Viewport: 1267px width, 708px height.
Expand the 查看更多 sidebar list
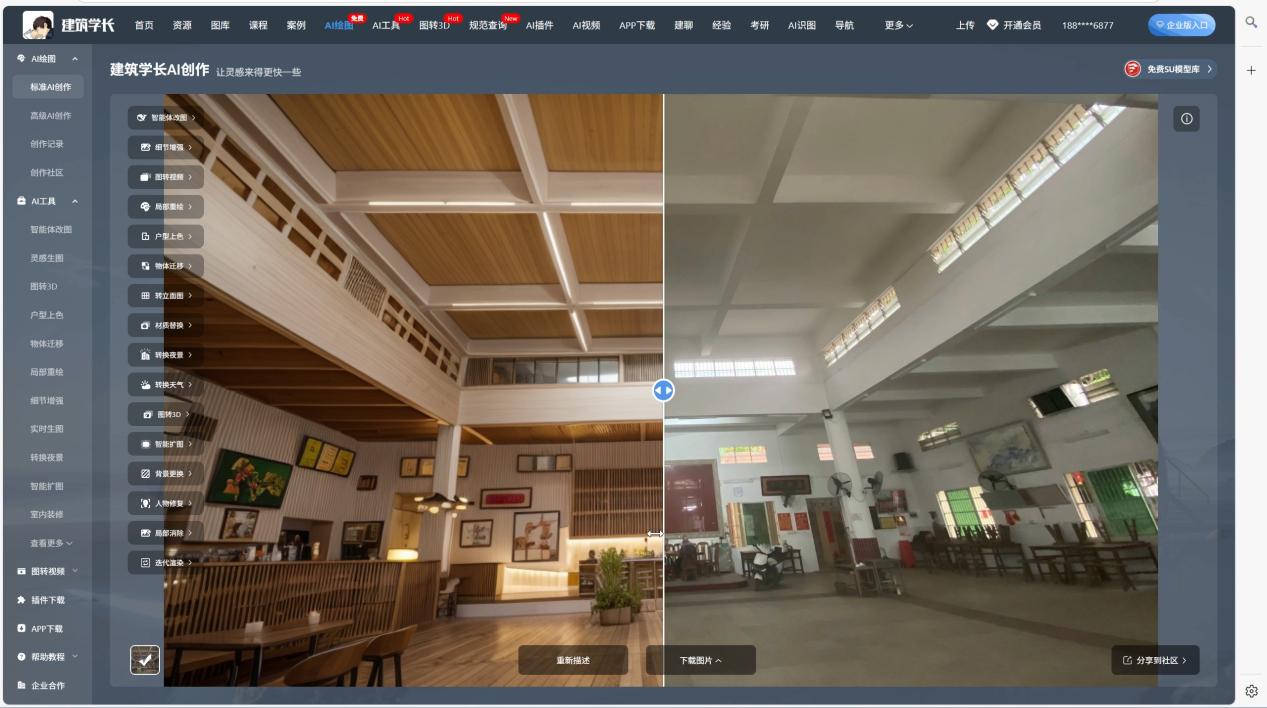[51, 543]
